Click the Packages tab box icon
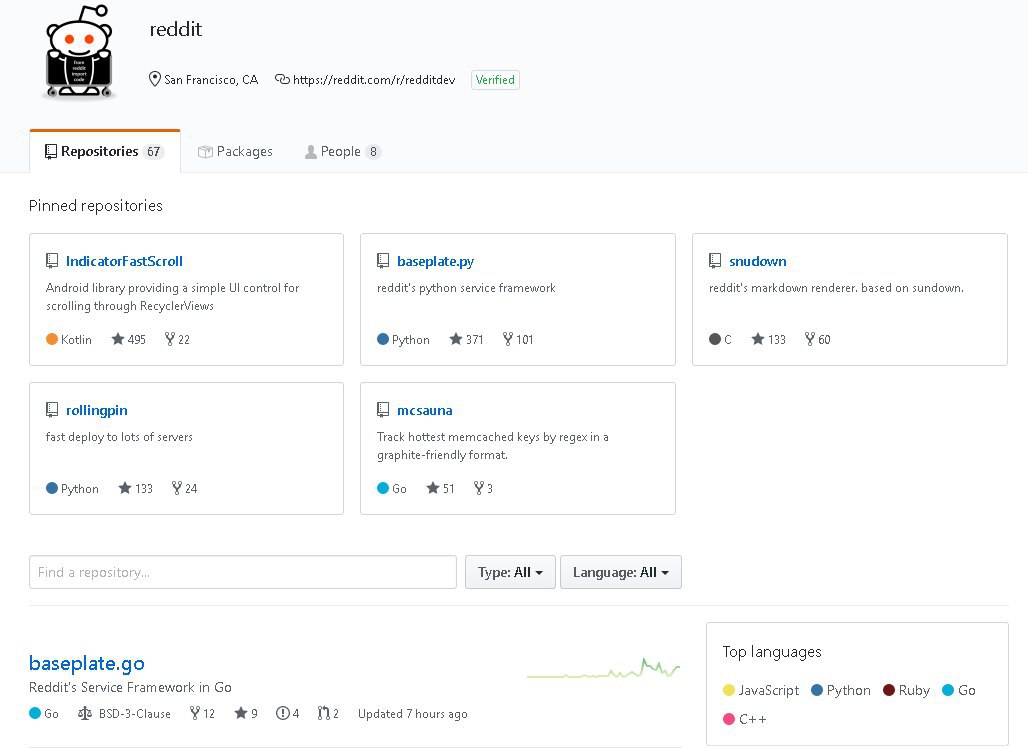This screenshot has height=748, width=1028. click(x=205, y=151)
